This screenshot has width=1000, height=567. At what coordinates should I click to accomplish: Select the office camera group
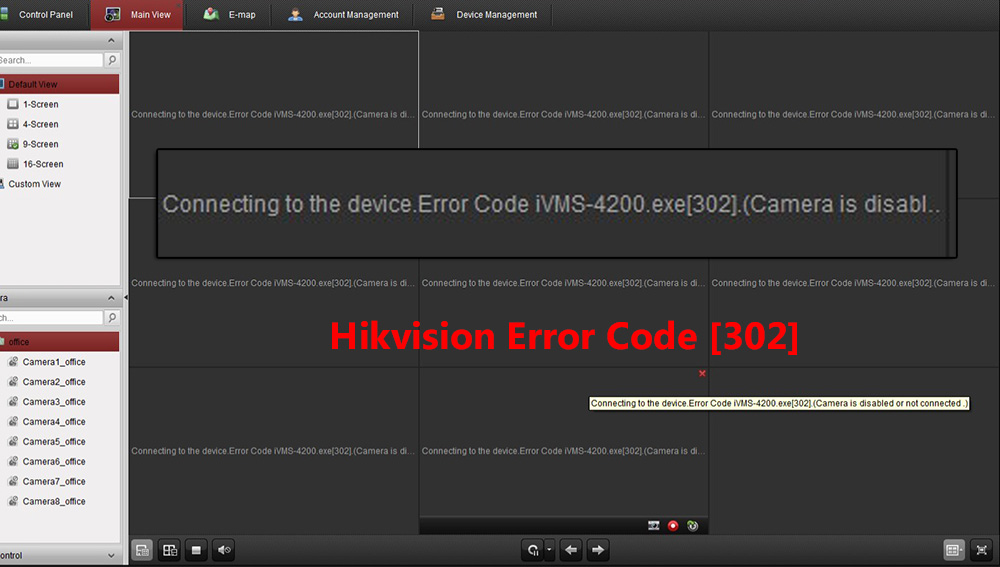point(59,342)
